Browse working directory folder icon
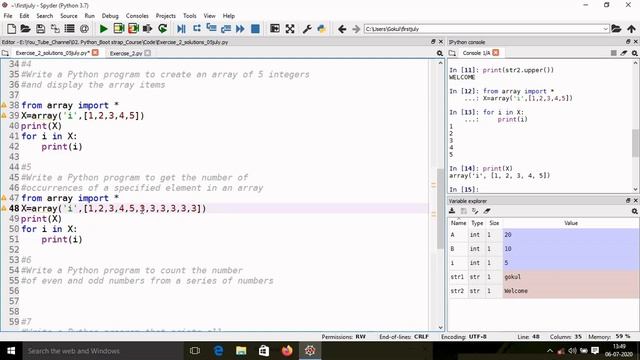 tap(616, 29)
